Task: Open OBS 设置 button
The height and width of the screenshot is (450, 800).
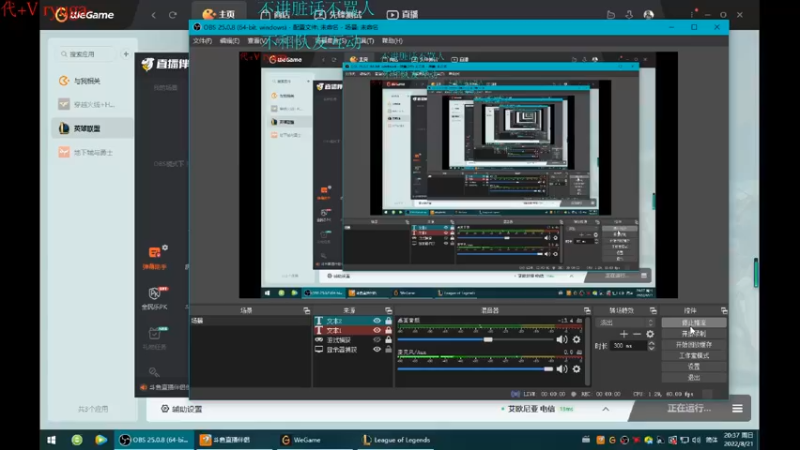Action: [694, 367]
